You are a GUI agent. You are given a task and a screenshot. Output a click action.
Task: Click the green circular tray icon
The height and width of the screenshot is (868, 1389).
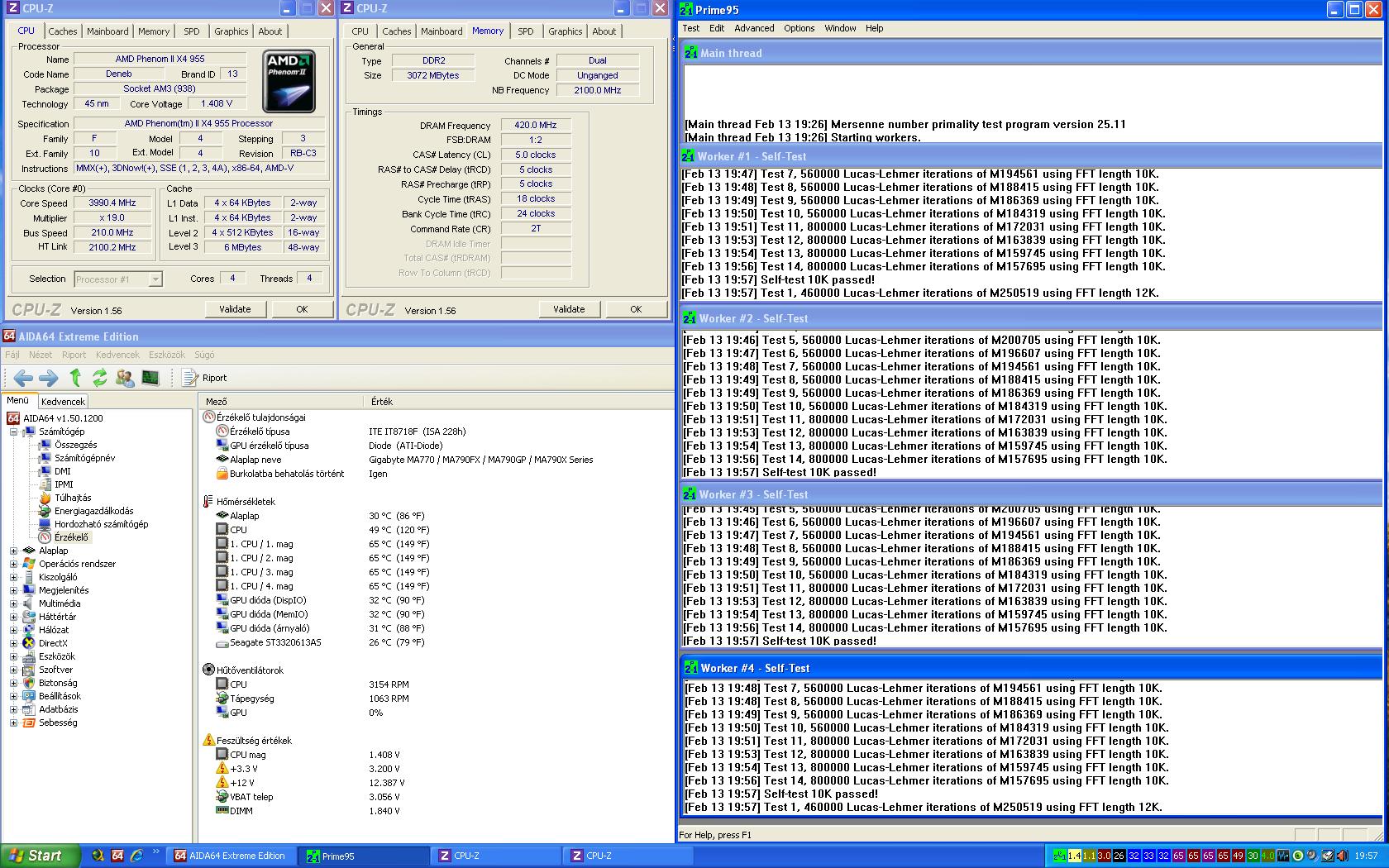(1298, 856)
